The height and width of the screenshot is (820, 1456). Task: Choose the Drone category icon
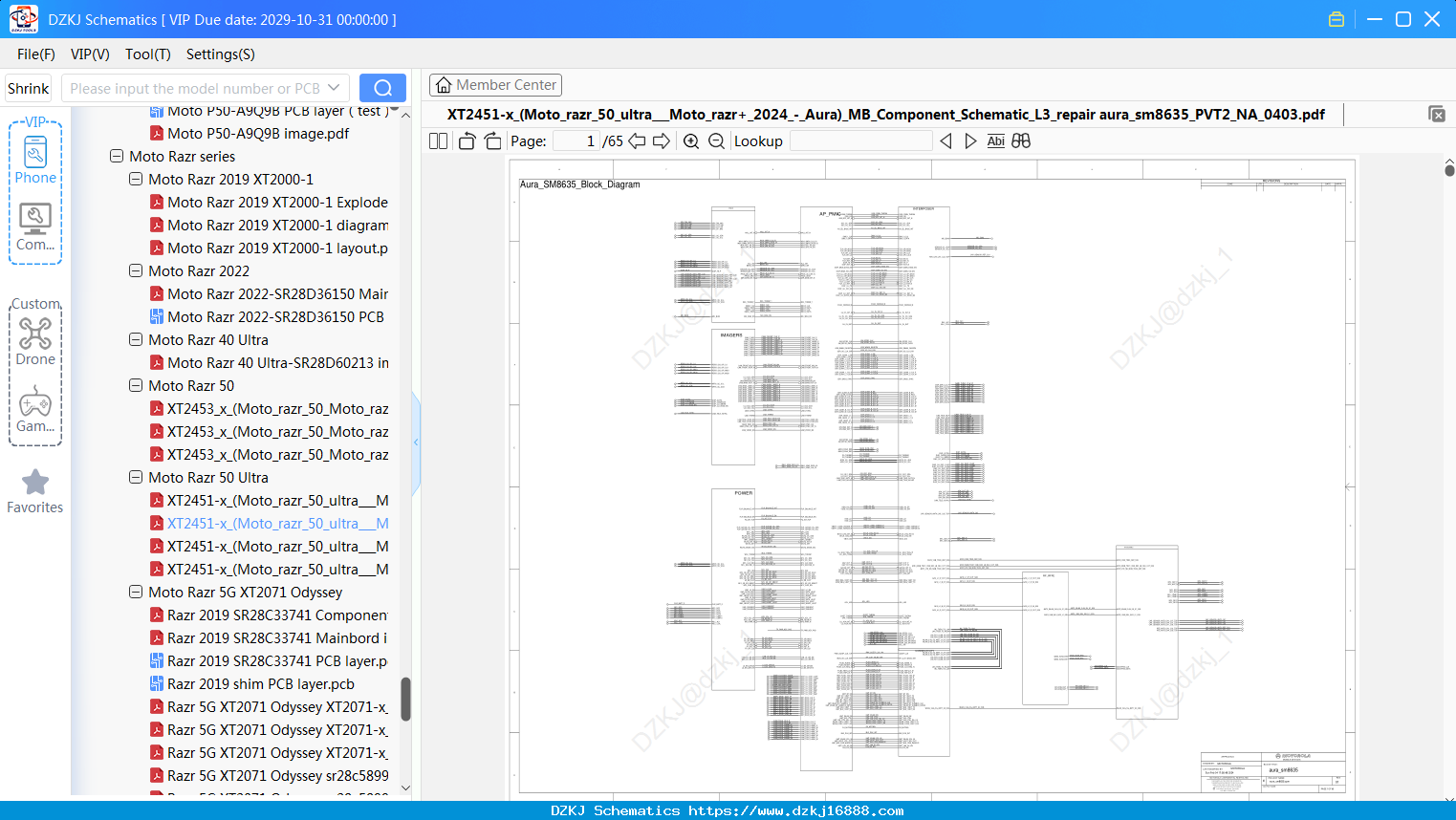coord(35,342)
